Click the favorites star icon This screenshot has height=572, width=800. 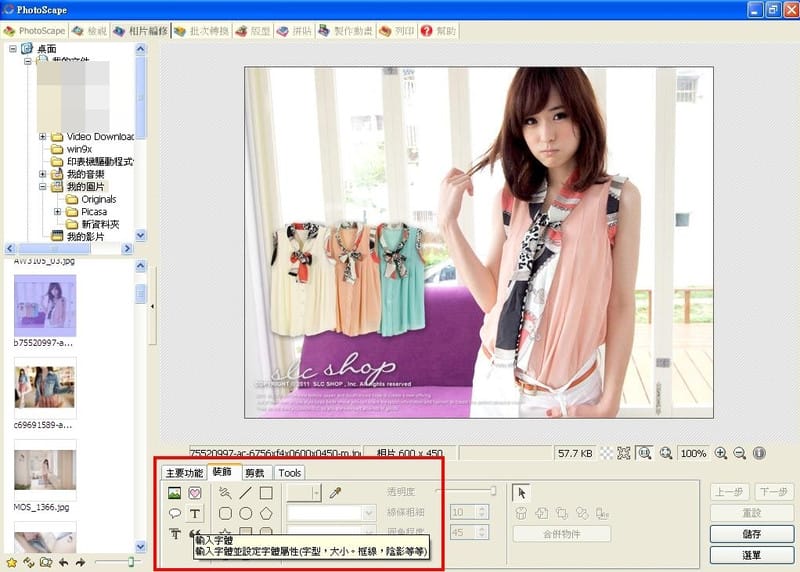tap(11, 562)
